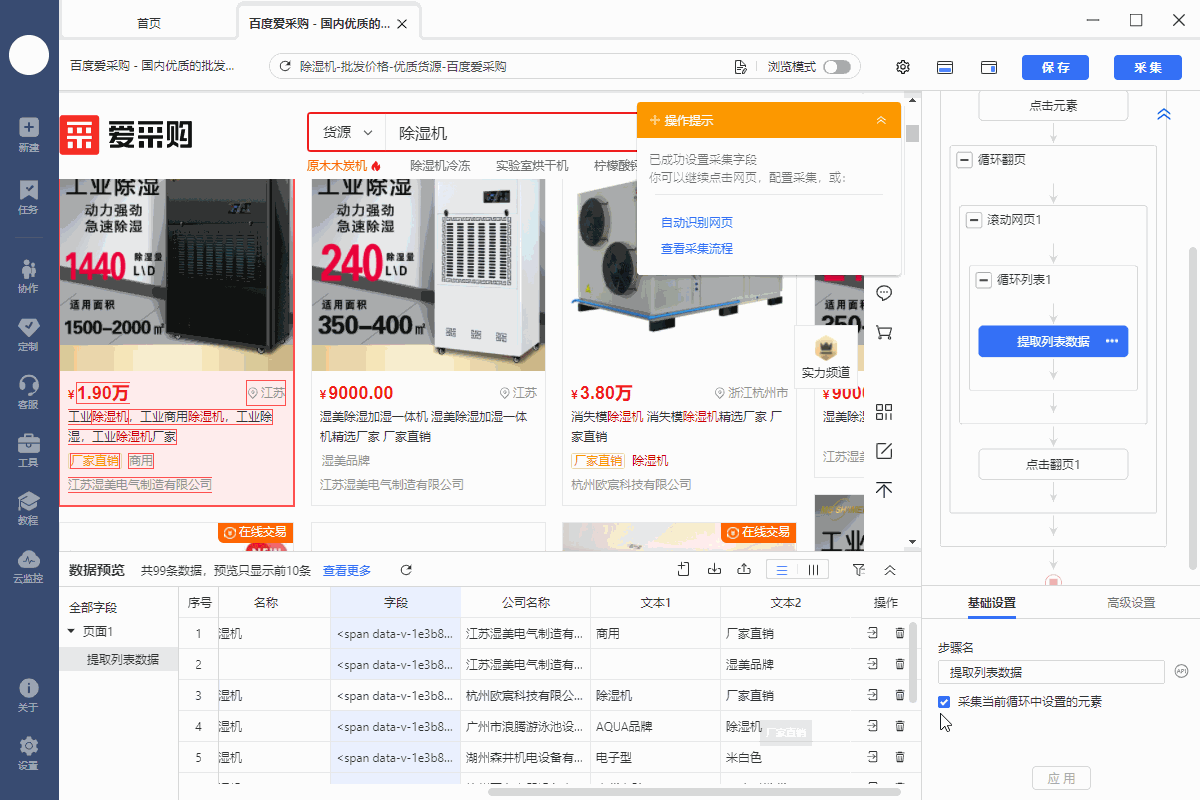Click the settings gear in the browser toolbar
Screen dimensions: 1200x800
point(903,67)
